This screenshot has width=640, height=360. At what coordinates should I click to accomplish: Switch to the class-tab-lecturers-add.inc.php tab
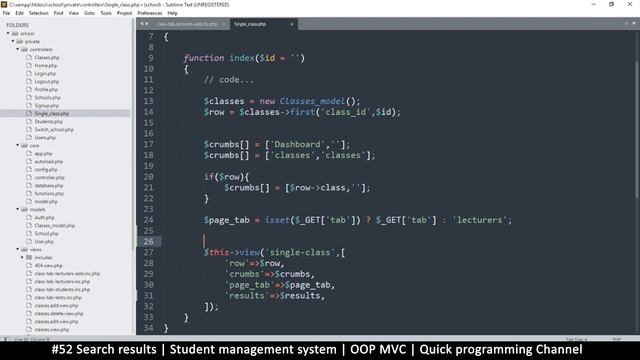(x=187, y=24)
